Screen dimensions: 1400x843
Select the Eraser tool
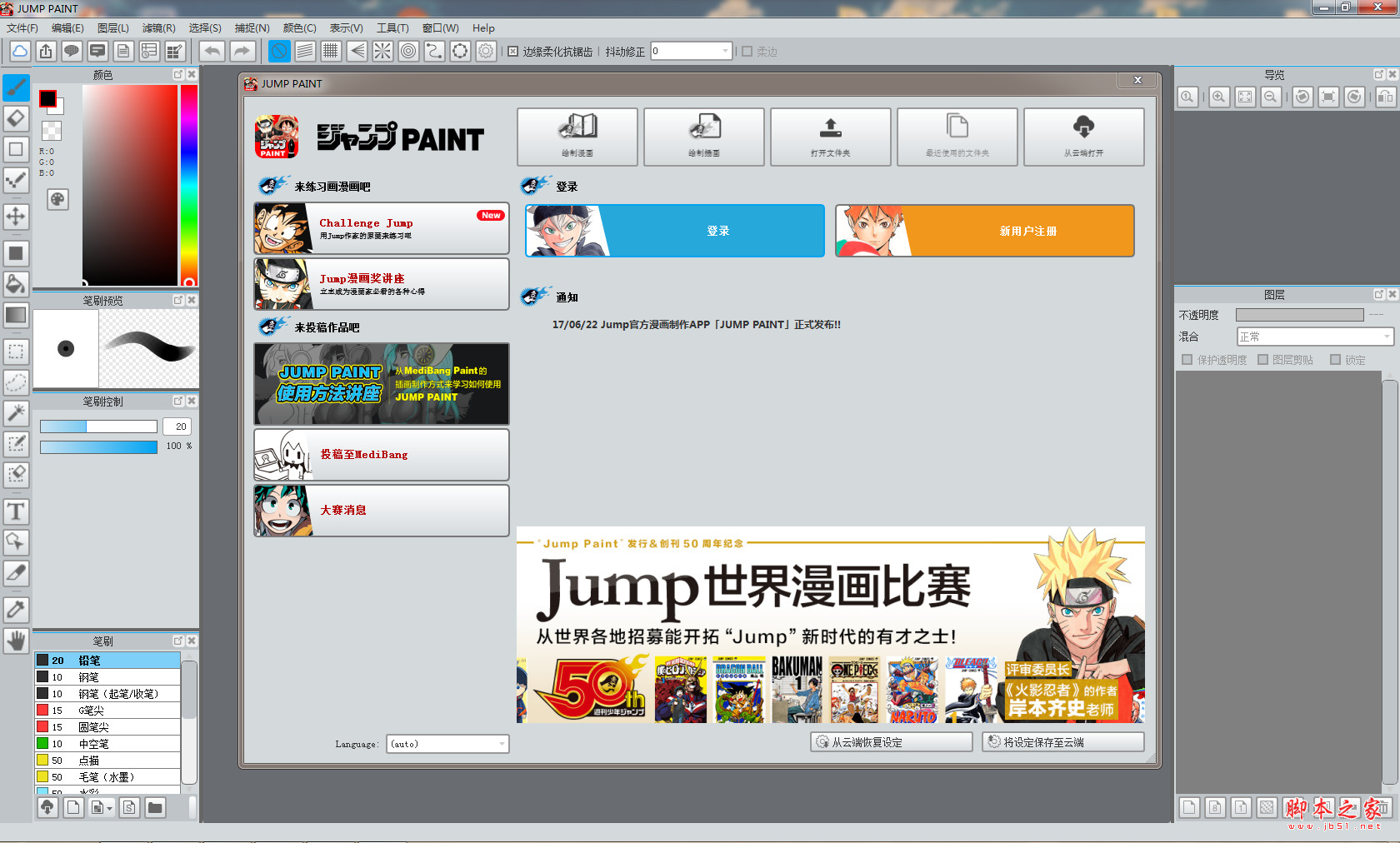(x=16, y=118)
